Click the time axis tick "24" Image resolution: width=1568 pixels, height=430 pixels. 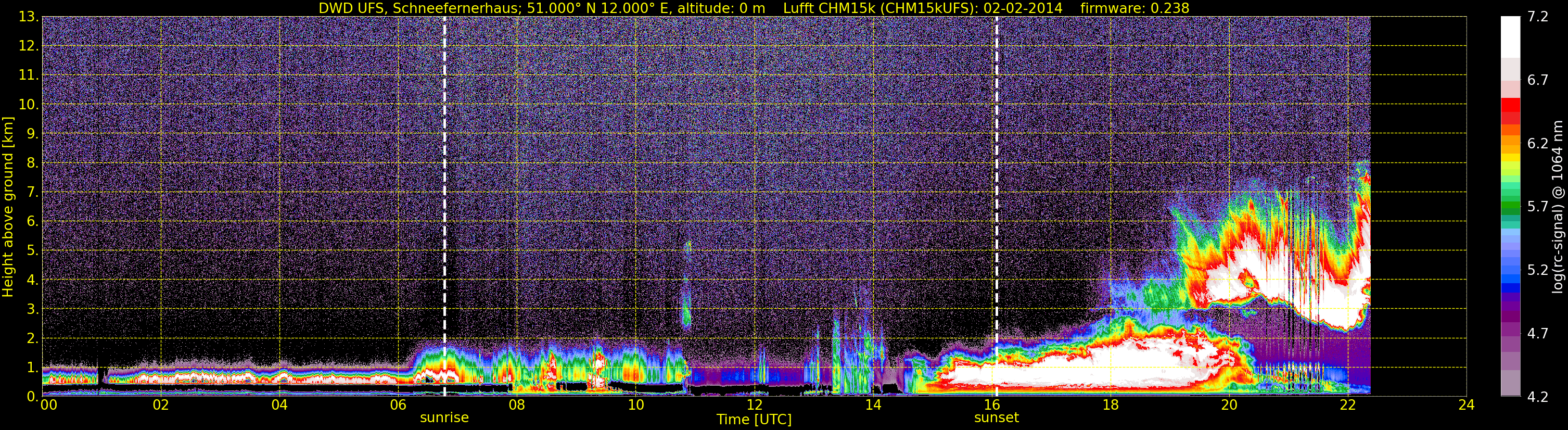1467,404
